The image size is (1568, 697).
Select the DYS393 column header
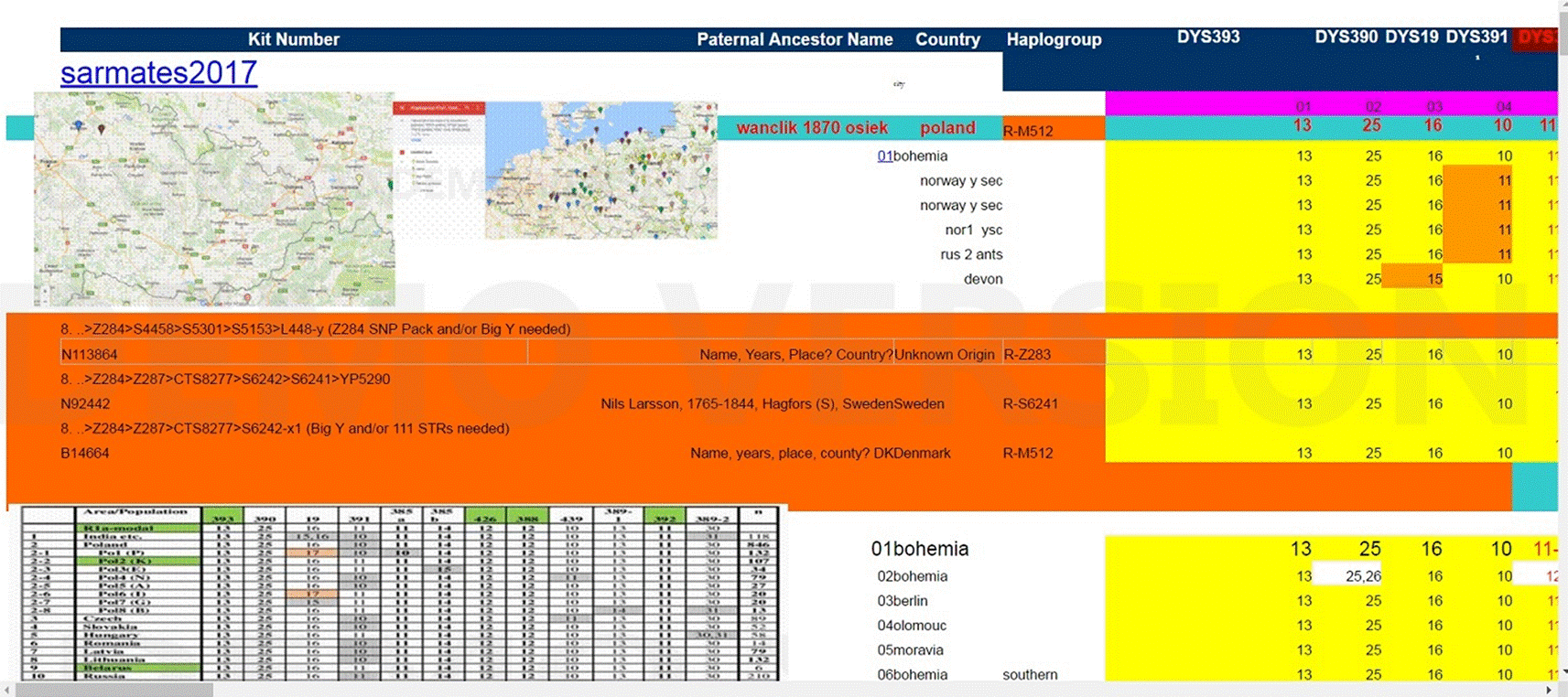coord(1208,37)
